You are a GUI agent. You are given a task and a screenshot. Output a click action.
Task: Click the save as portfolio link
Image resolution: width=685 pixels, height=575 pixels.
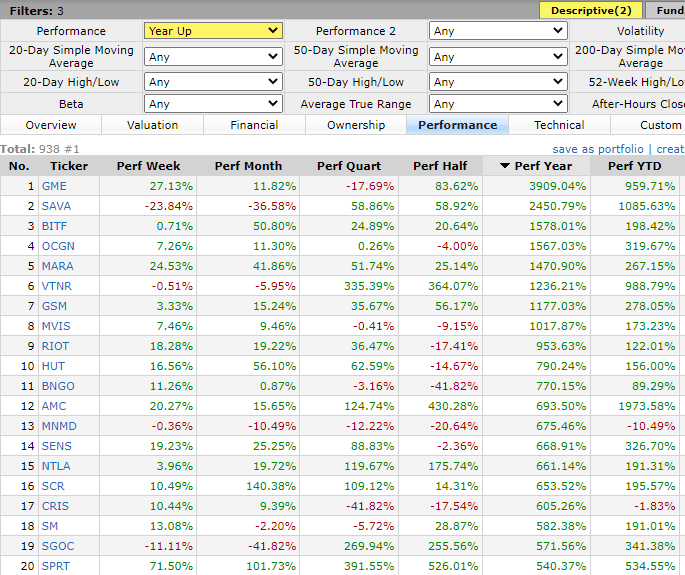598,149
